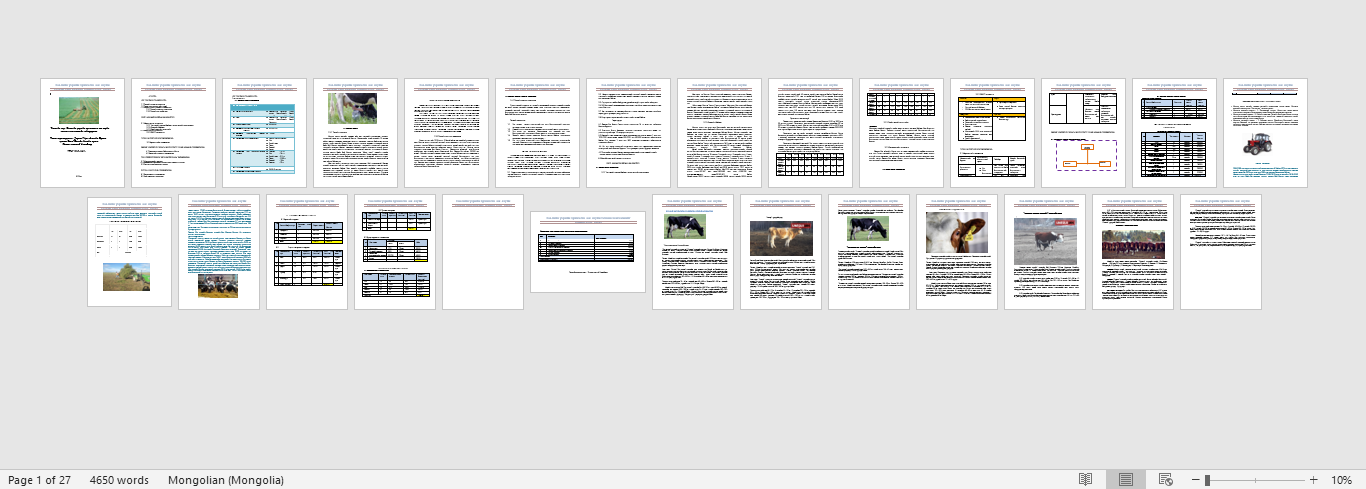
Task: Switch to Read Mode view
Action: [x=1085, y=480]
